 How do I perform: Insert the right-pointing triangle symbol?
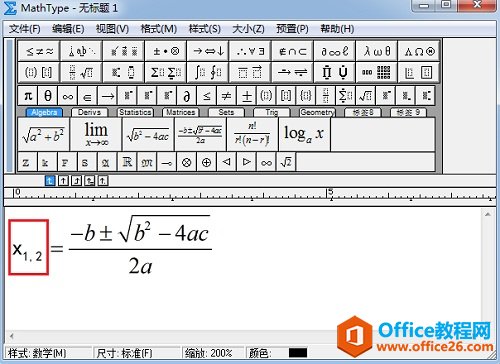[x=246, y=162]
